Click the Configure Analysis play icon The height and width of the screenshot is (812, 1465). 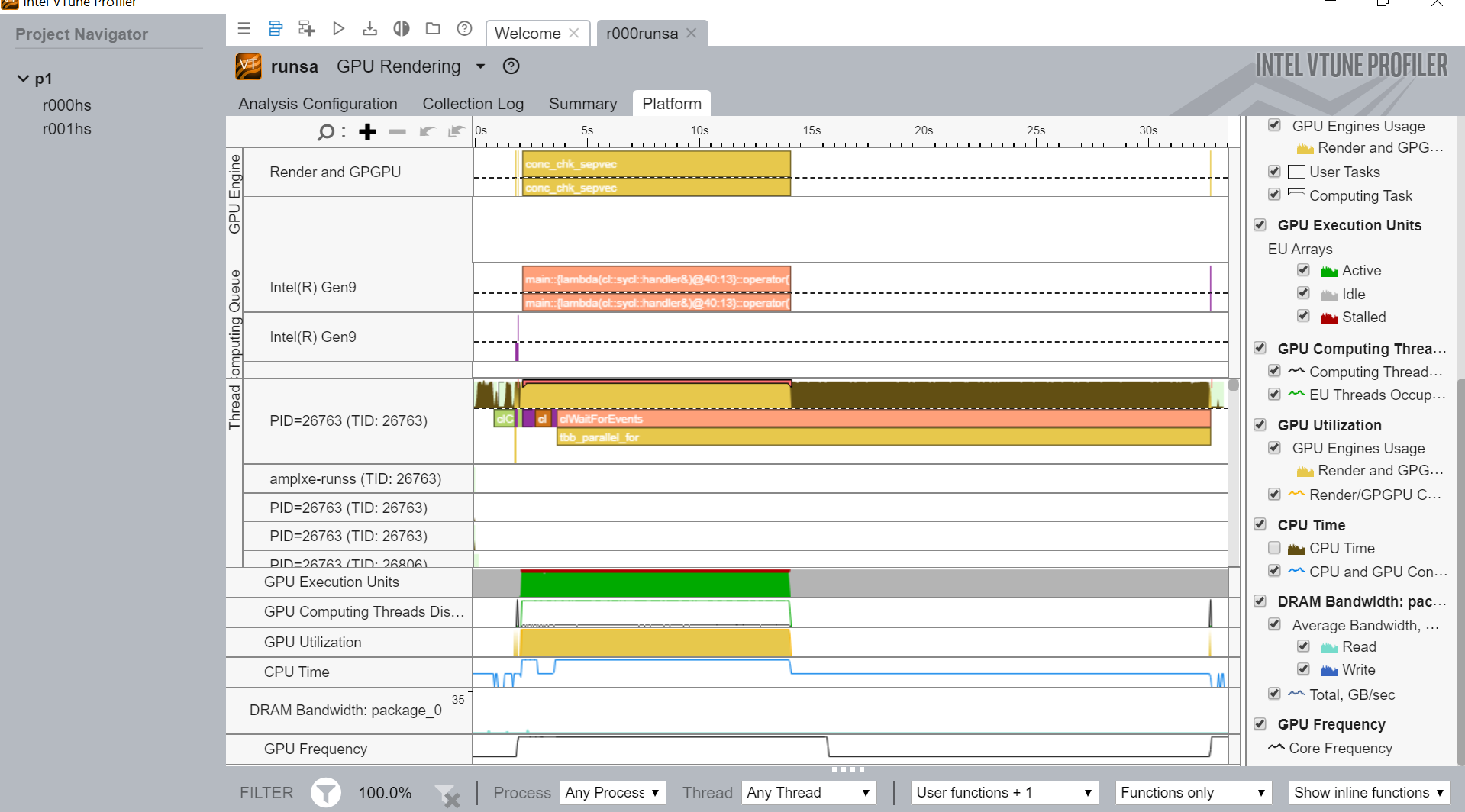tap(338, 29)
